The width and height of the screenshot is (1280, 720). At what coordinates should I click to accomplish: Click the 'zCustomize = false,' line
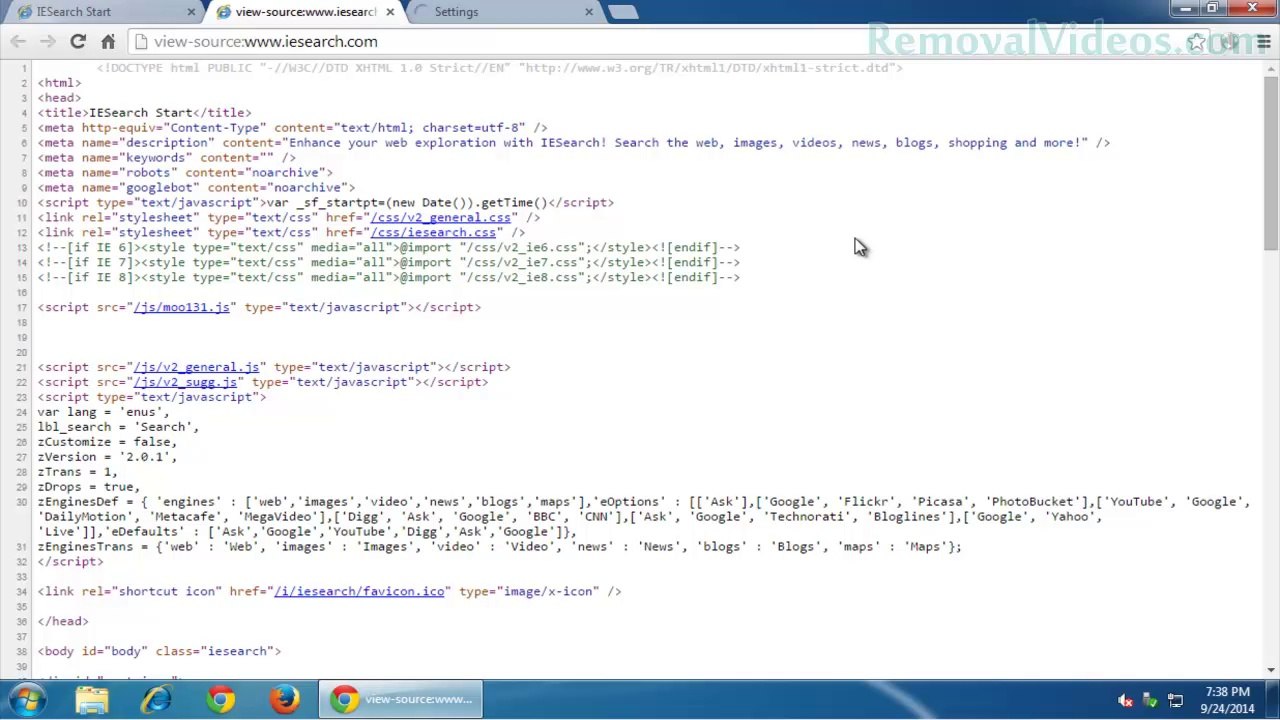point(107,441)
